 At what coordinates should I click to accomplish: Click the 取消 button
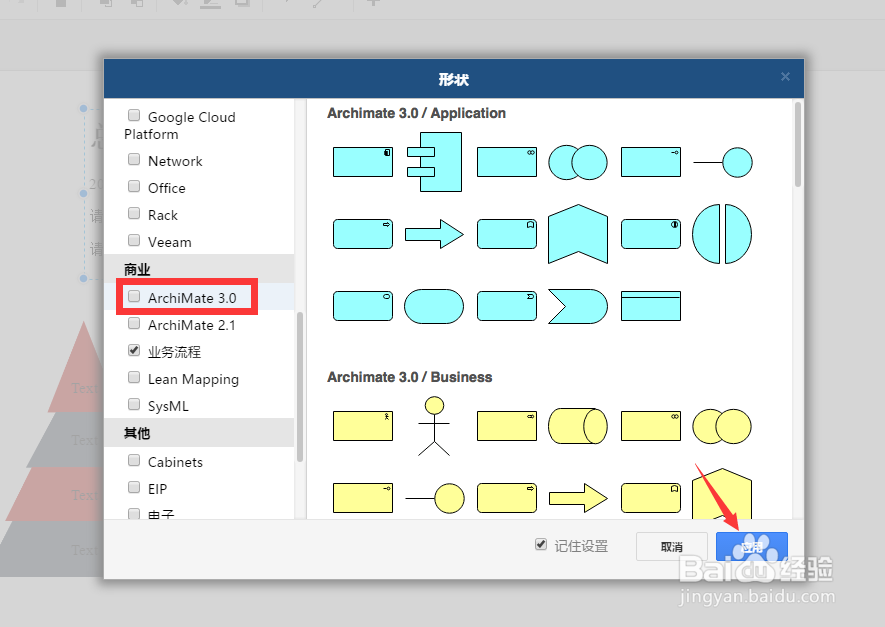pos(672,546)
